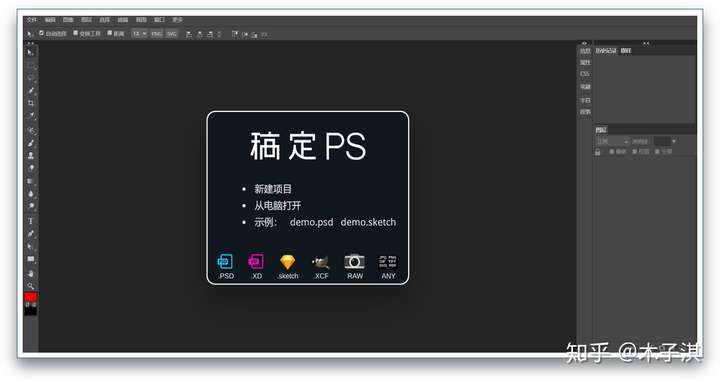Click the SVG export button
This screenshot has height=383, width=720.
171,34
